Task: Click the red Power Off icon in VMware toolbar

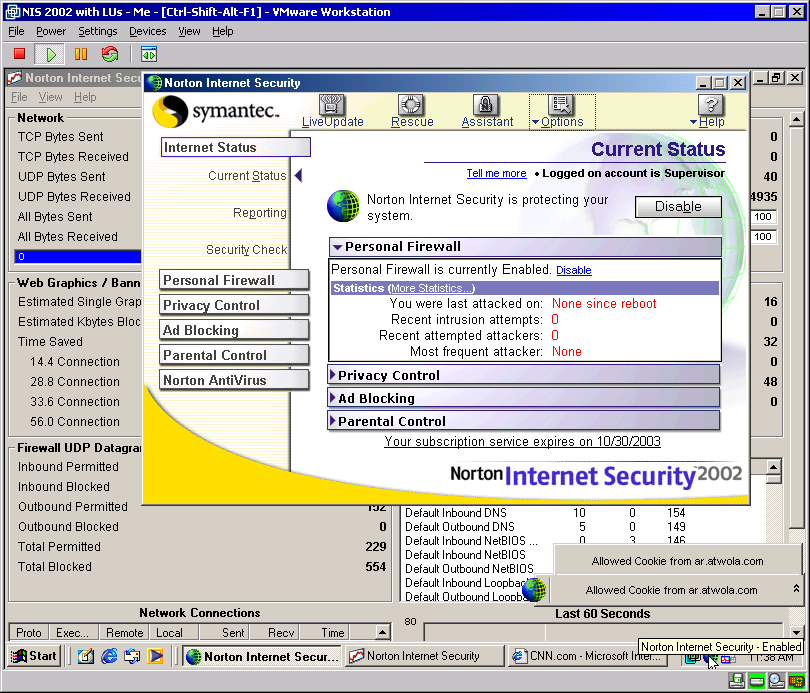Action: coord(19,54)
